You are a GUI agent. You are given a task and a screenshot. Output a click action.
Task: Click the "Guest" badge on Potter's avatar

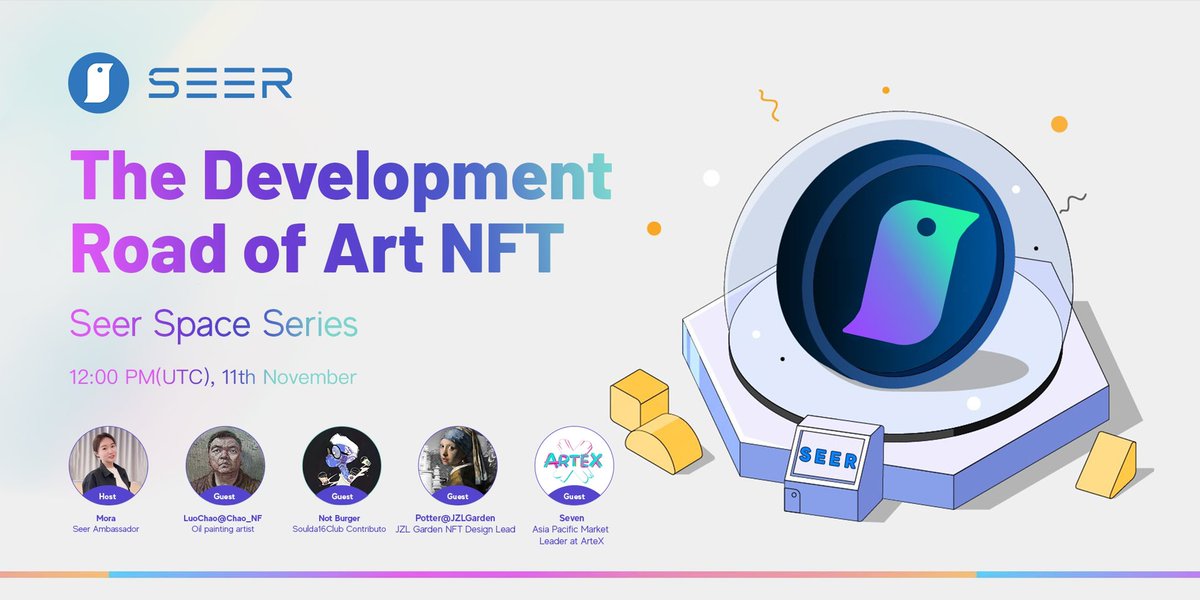pyautogui.click(x=457, y=496)
